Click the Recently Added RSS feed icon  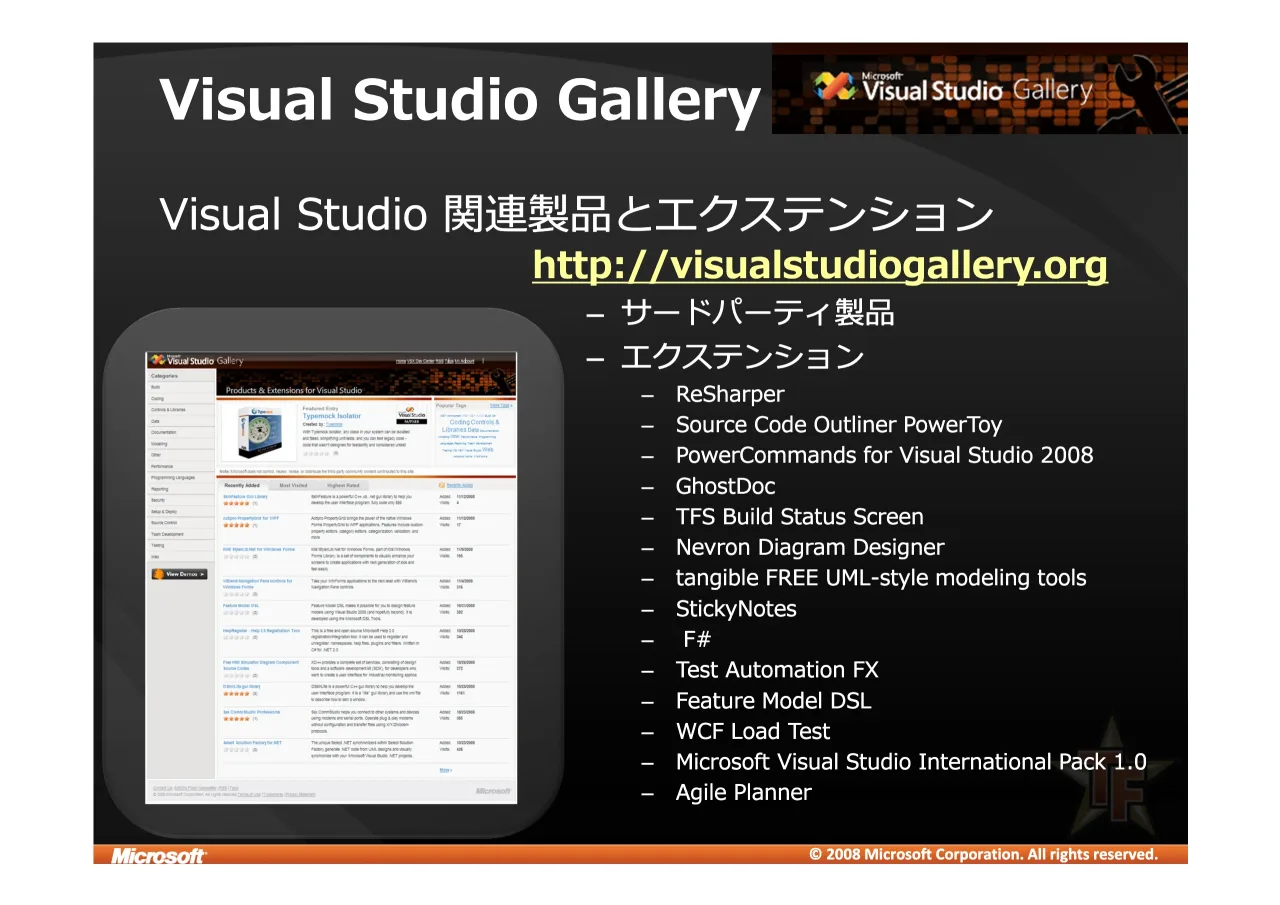click(x=442, y=485)
